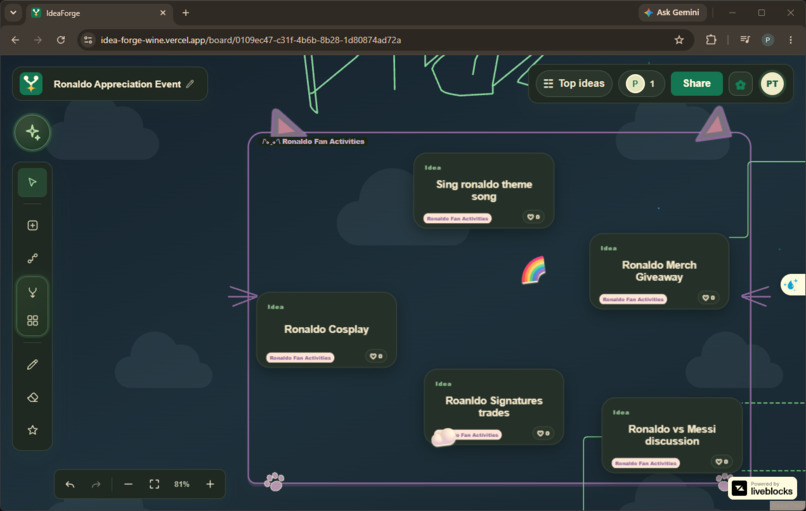Open the browser extensions menu
The image size is (806, 511).
[711, 40]
